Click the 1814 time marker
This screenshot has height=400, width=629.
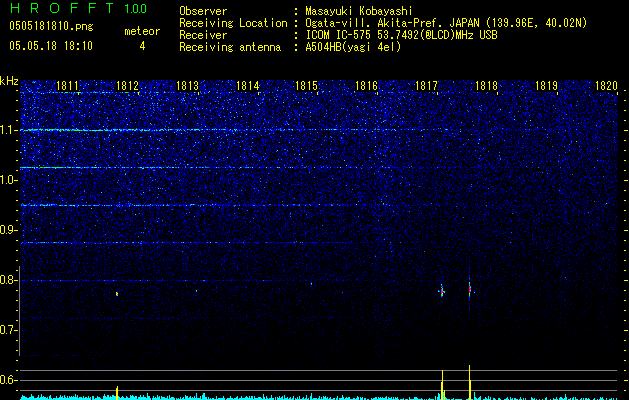click(x=247, y=86)
